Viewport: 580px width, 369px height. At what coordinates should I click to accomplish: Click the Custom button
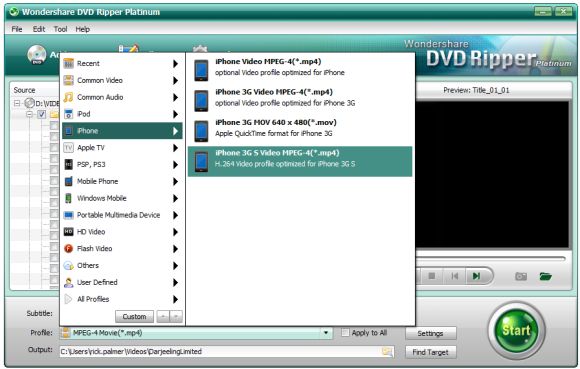(x=134, y=316)
